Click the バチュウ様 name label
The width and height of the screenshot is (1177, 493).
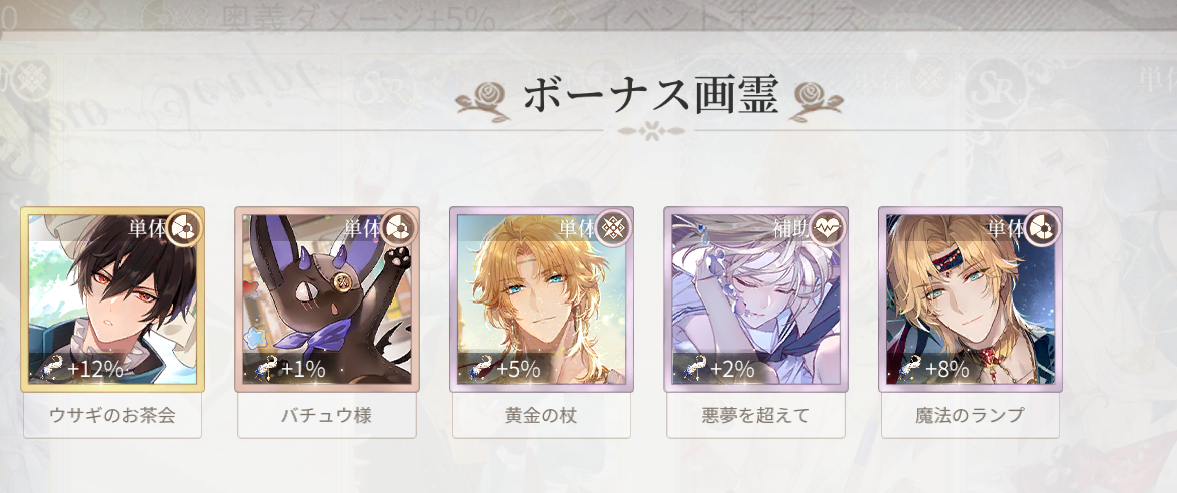pos(327,416)
